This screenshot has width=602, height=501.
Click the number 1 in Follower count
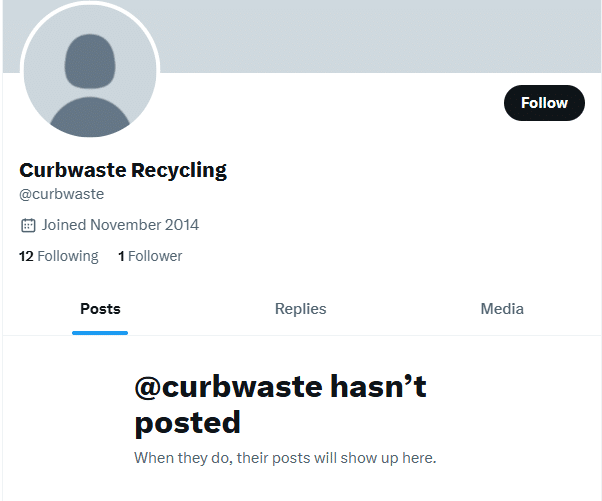tap(121, 256)
